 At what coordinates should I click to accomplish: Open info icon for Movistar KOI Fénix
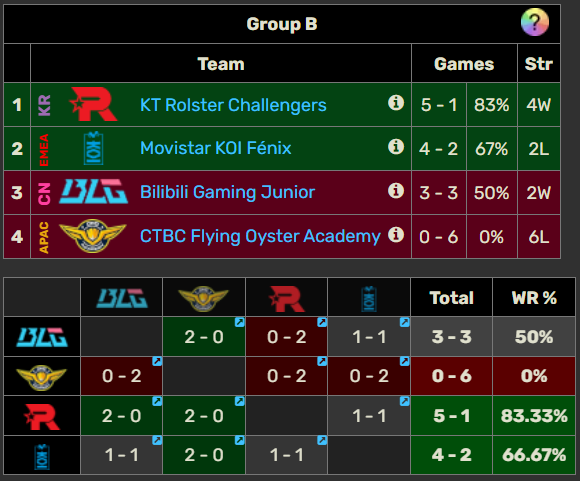tap(396, 147)
